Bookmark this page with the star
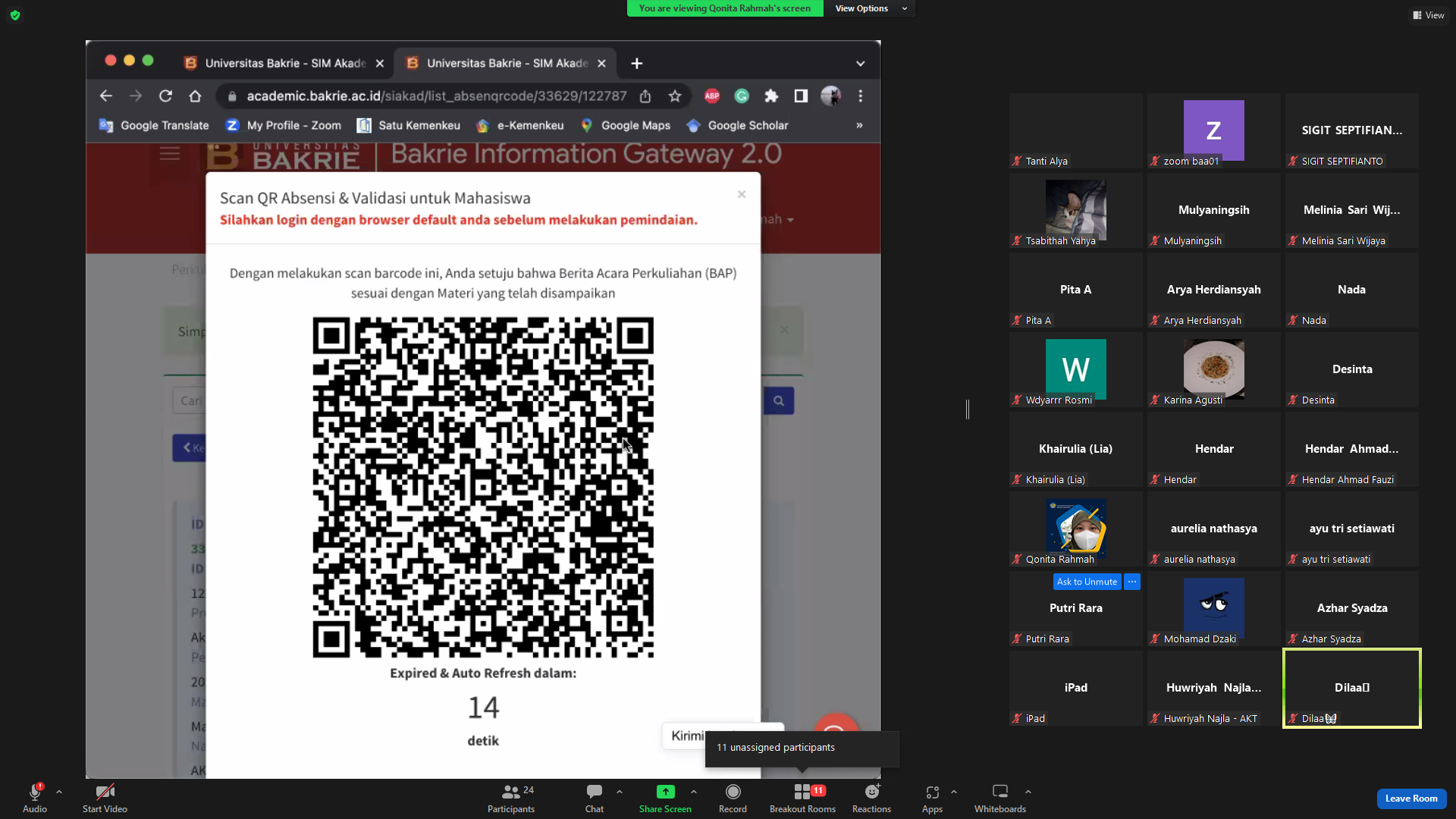 (675, 96)
